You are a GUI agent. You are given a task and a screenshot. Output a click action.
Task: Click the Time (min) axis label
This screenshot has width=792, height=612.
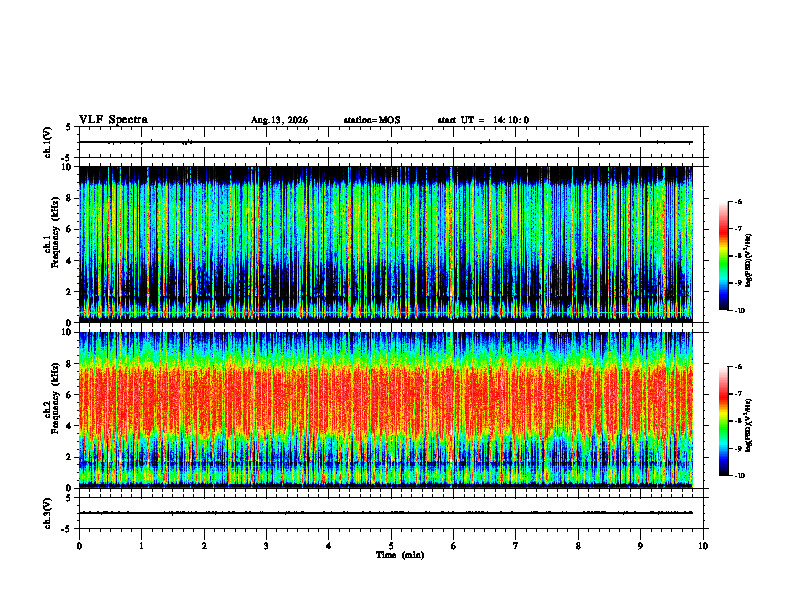coord(400,555)
